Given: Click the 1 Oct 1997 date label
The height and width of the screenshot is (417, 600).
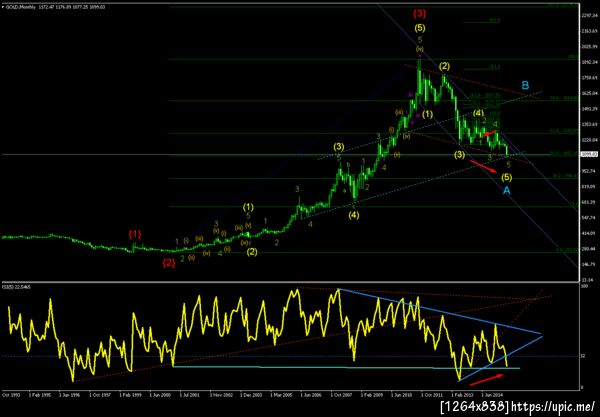Looking at the screenshot, I should (100, 394).
